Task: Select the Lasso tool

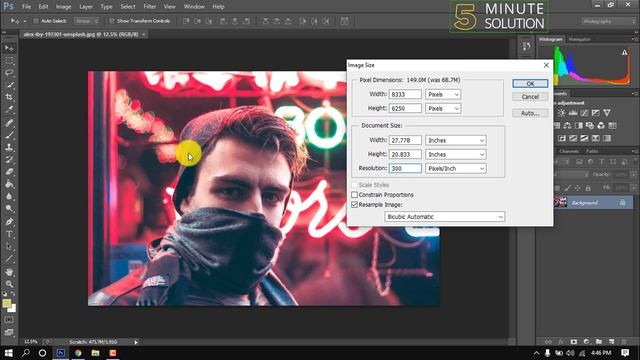Action: [9, 73]
